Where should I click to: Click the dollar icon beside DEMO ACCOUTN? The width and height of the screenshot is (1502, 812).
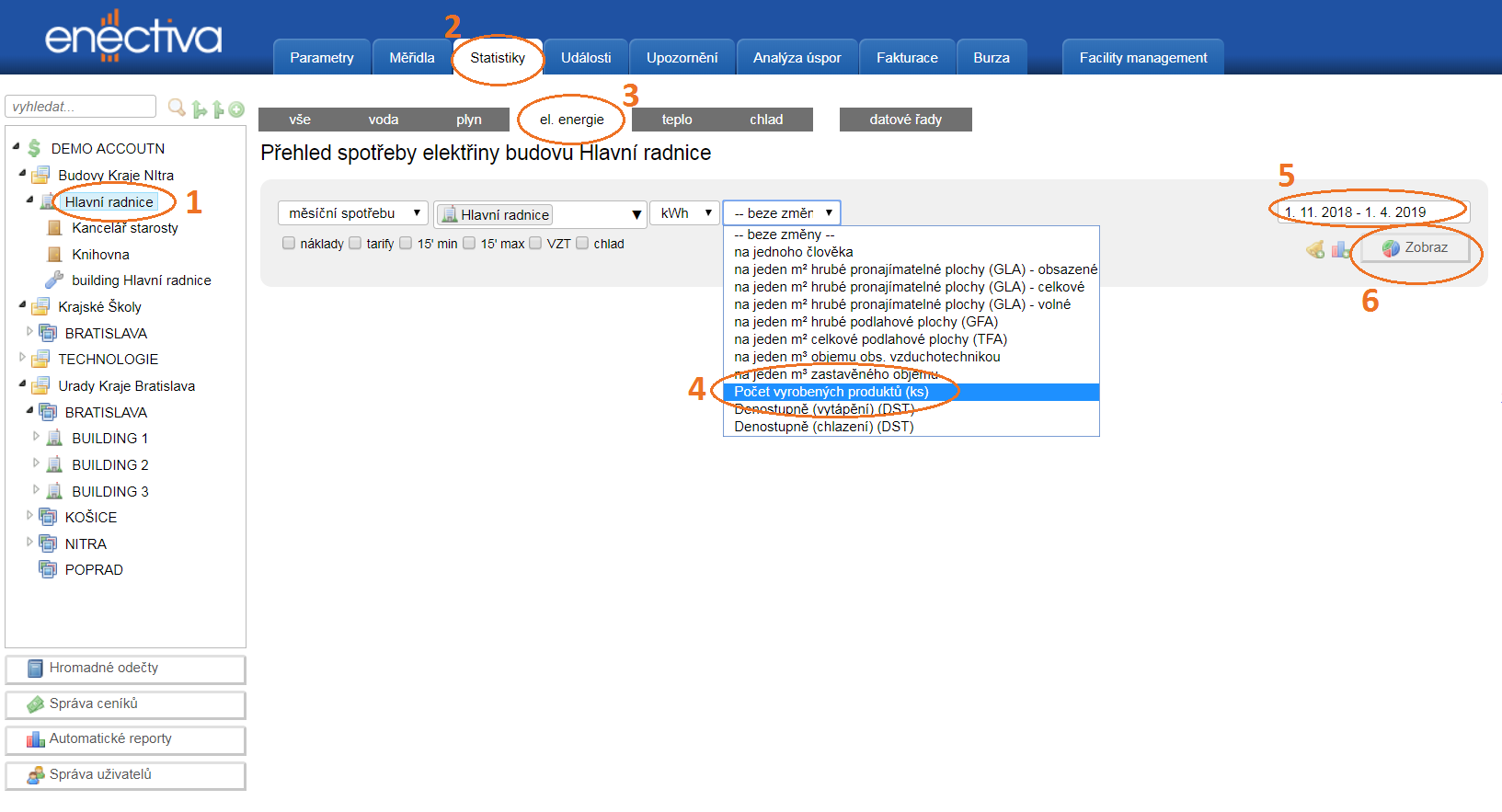click(x=35, y=148)
